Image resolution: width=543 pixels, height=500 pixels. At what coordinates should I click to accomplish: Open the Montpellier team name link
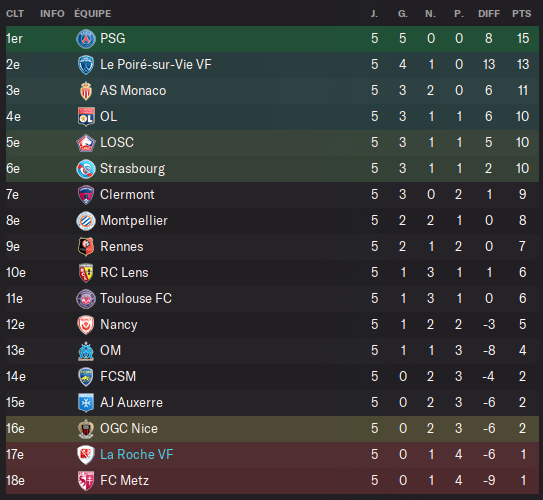coord(134,221)
